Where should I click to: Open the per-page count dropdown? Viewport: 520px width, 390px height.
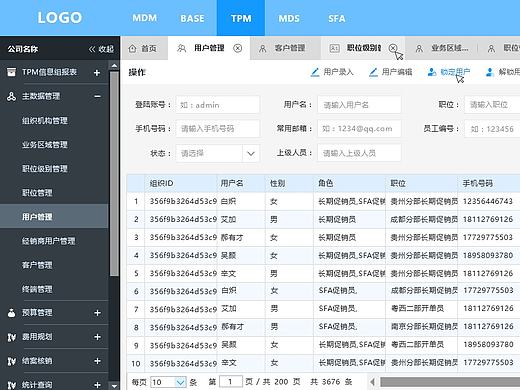pyautogui.click(x=168, y=382)
